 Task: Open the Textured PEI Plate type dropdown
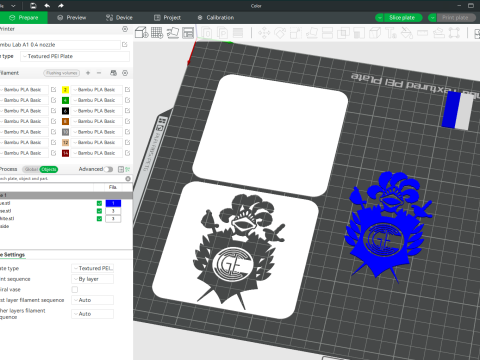75,56
